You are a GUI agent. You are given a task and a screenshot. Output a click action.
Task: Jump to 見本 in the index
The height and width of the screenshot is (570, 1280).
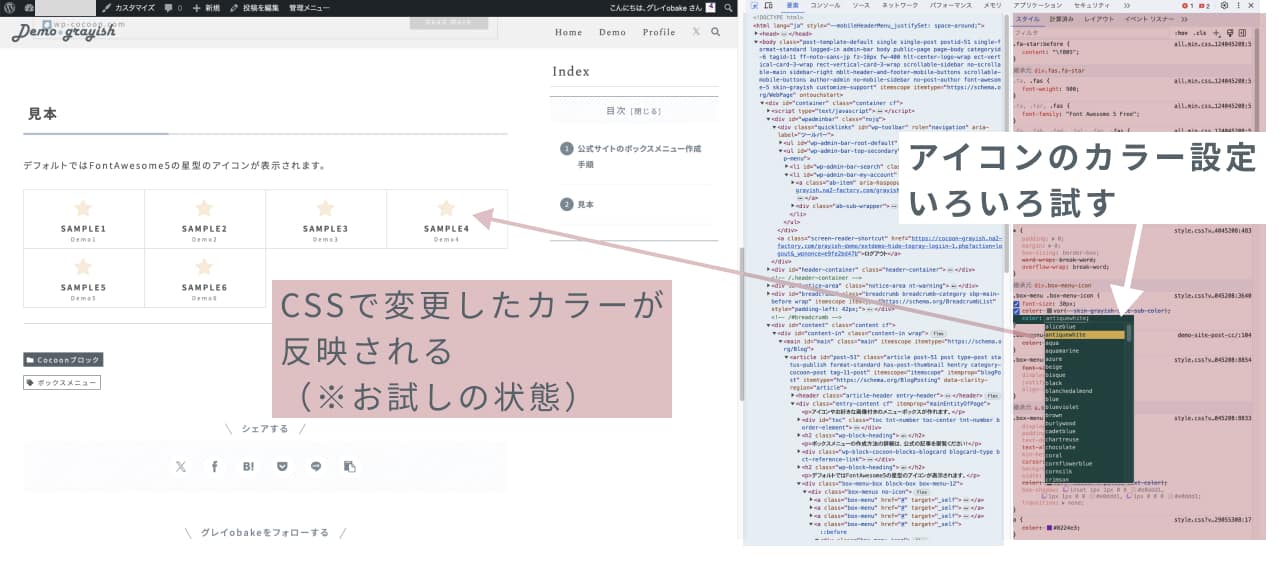[x=585, y=204]
